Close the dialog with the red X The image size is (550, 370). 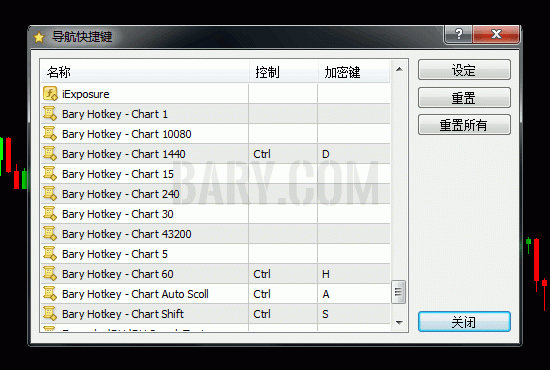click(x=496, y=34)
